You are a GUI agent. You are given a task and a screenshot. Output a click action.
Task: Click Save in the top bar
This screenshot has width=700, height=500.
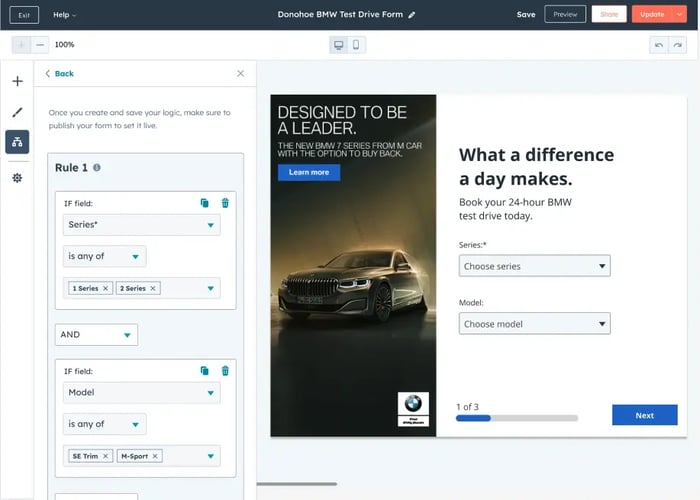click(526, 14)
